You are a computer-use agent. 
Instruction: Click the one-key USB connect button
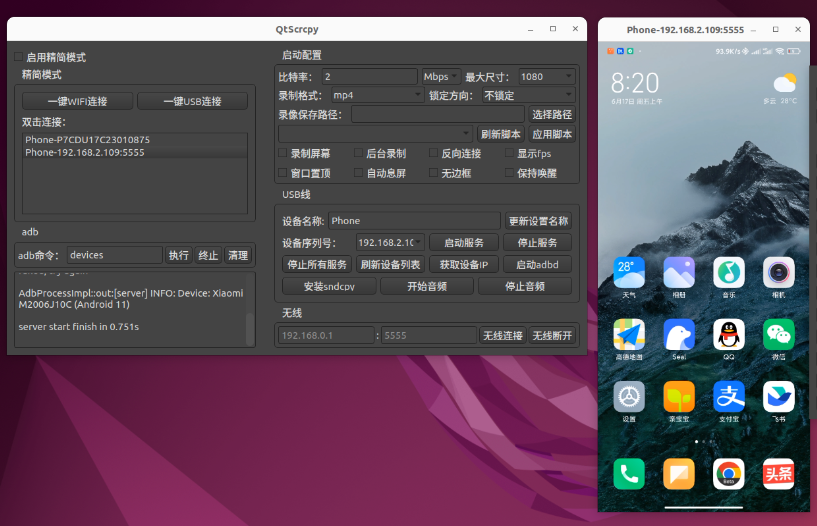tap(192, 101)
